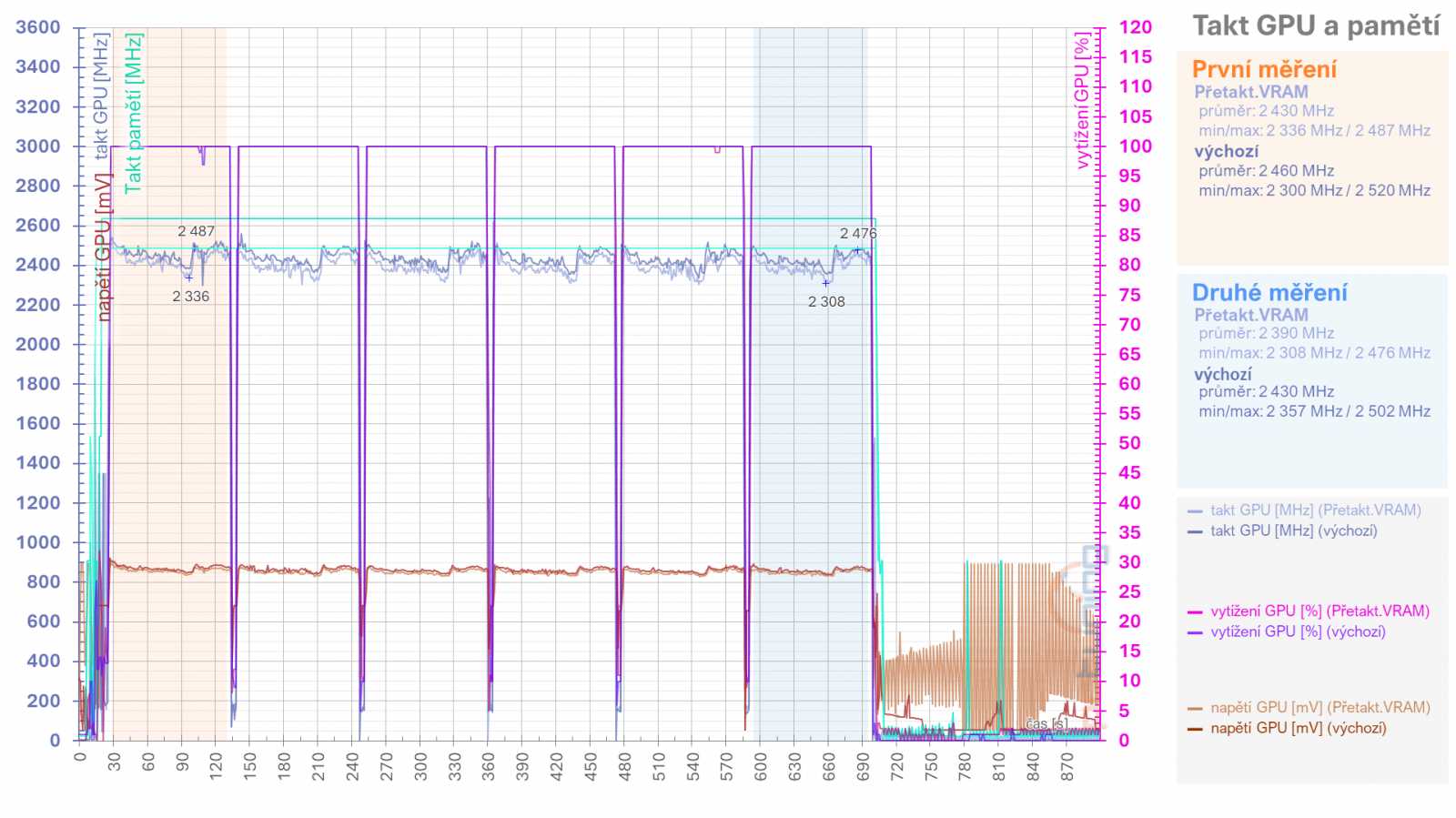Click '5' on the right percent axis

point(1124,711)
